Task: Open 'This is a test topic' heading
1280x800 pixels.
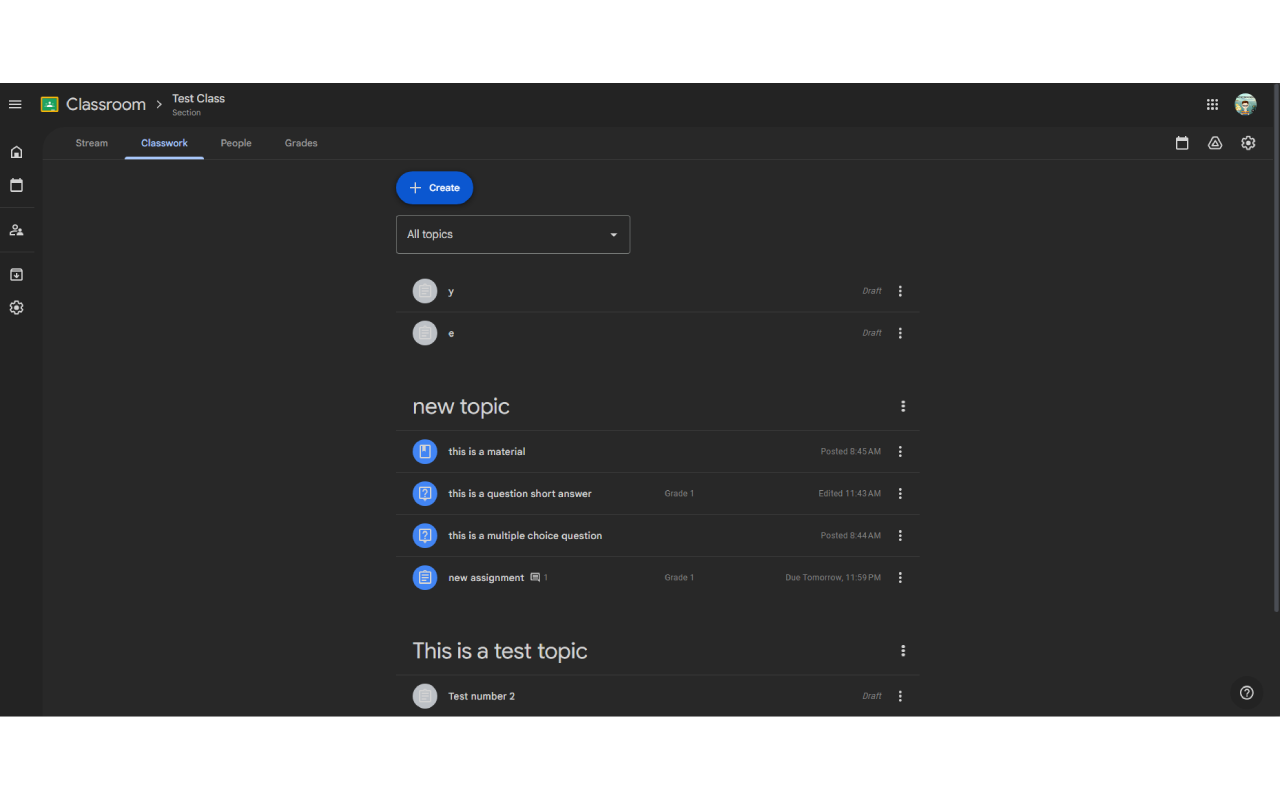Action: pyautogui.click(x=500, y=651)
